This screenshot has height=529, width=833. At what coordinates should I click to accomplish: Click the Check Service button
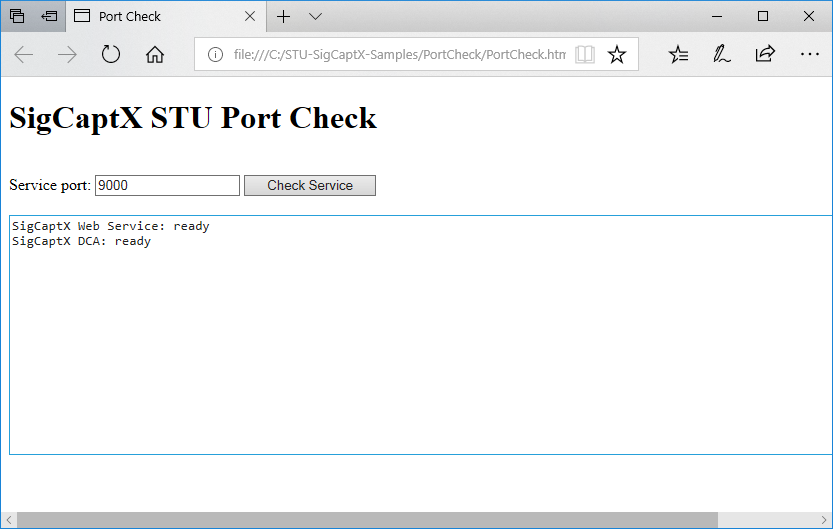click(310, 185)
